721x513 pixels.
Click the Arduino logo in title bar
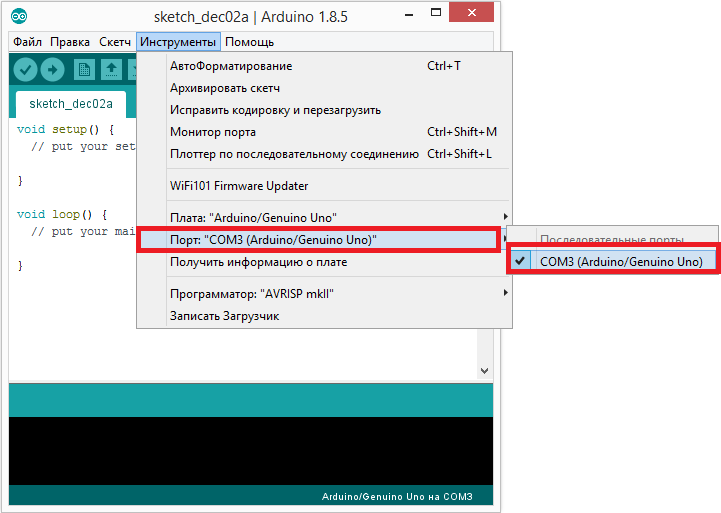[x=19, y=17]
